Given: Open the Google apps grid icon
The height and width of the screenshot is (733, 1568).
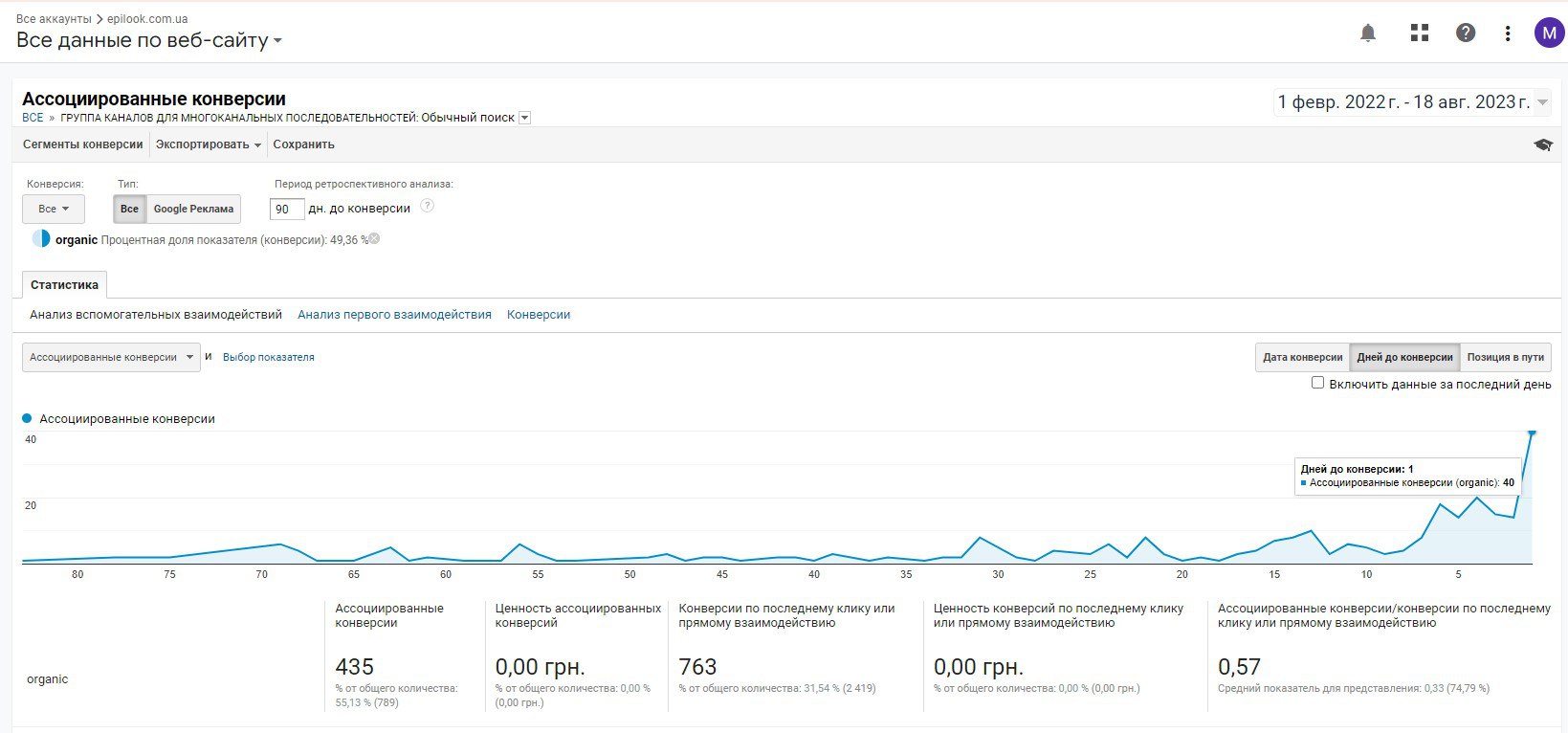Looking at the screenshot, I should 1419,33.
